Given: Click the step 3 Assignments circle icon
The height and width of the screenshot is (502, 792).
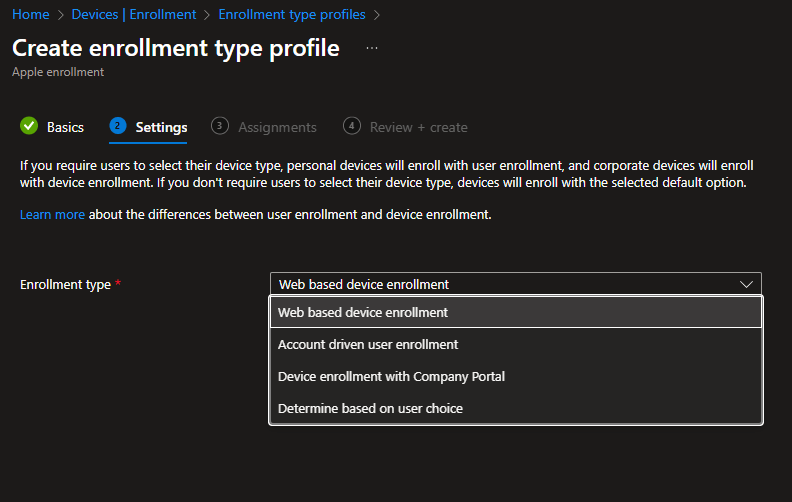Looking at the screenshot, I should [x=220, y=126].
